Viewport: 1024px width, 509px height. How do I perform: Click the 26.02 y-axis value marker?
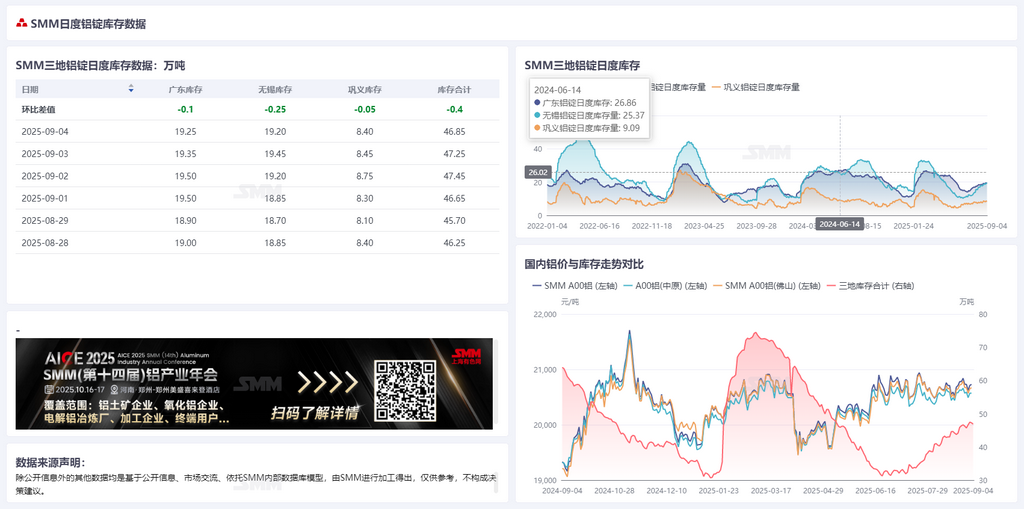537,172
